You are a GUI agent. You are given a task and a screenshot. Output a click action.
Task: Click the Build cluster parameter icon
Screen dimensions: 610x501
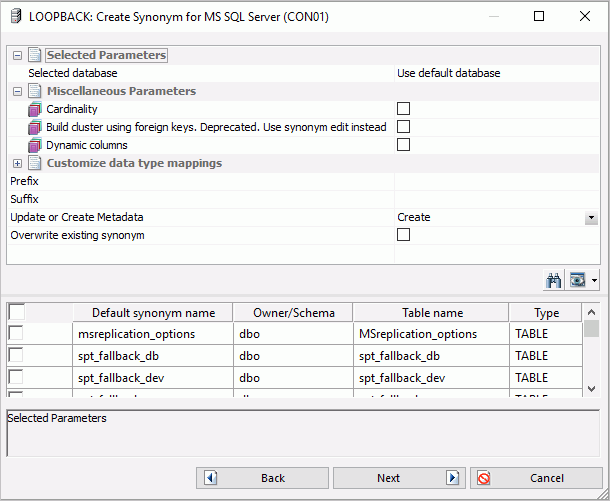(x=35, y=127)
